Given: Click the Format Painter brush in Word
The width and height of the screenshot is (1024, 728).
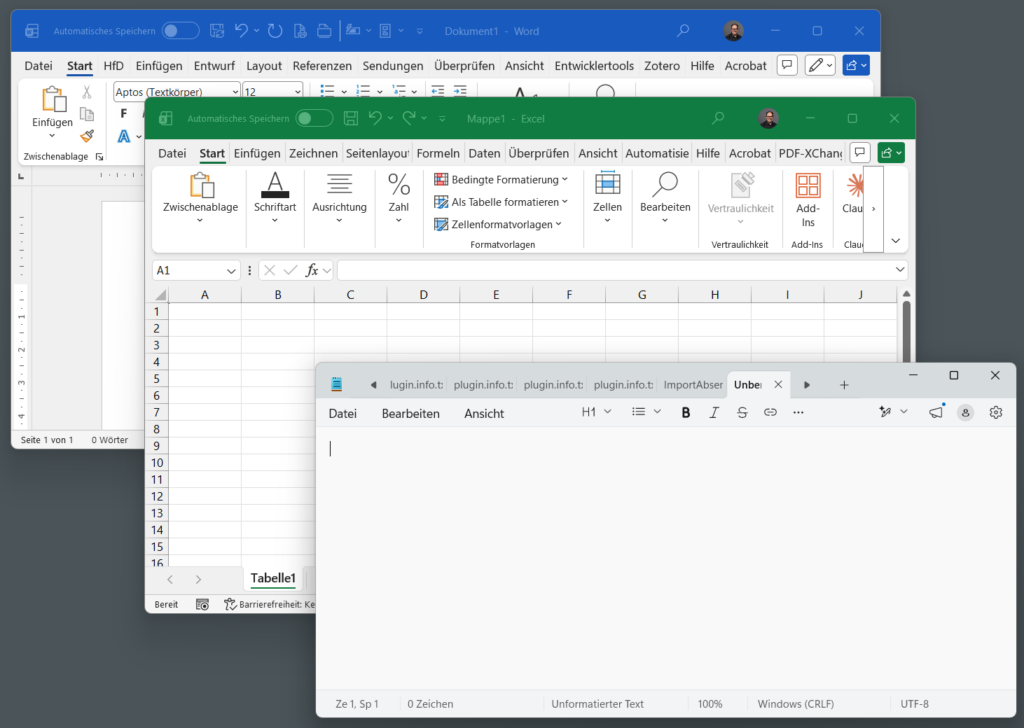Looking at the screenshot, I should click(86, 136).
